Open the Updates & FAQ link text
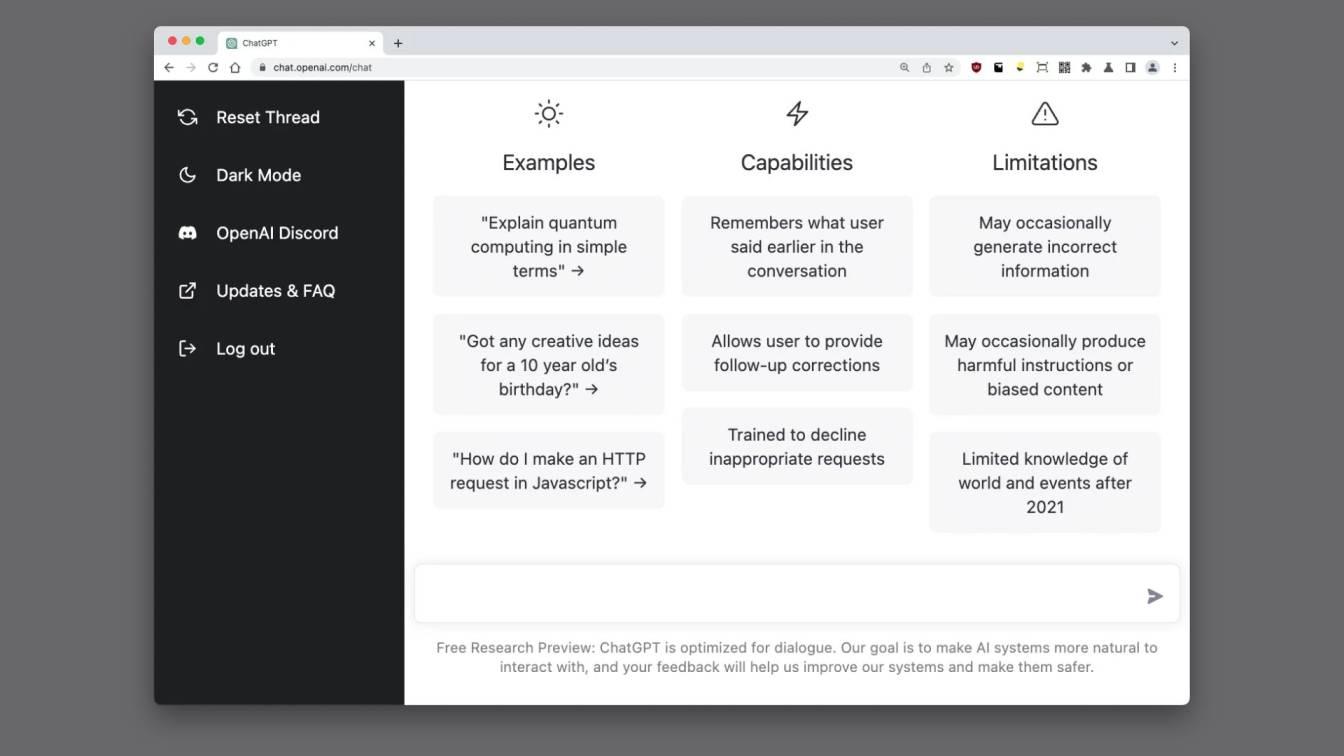This screenshot has width=1344, height=756. [275, 291]
